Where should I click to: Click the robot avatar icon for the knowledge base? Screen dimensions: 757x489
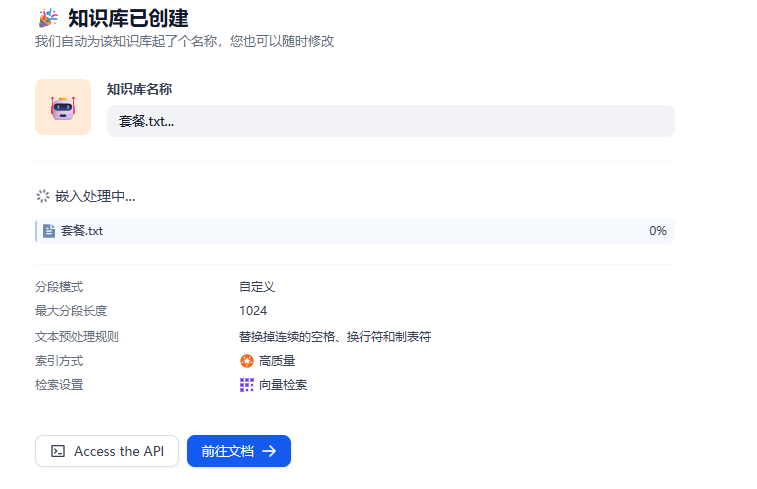[63, 107]
